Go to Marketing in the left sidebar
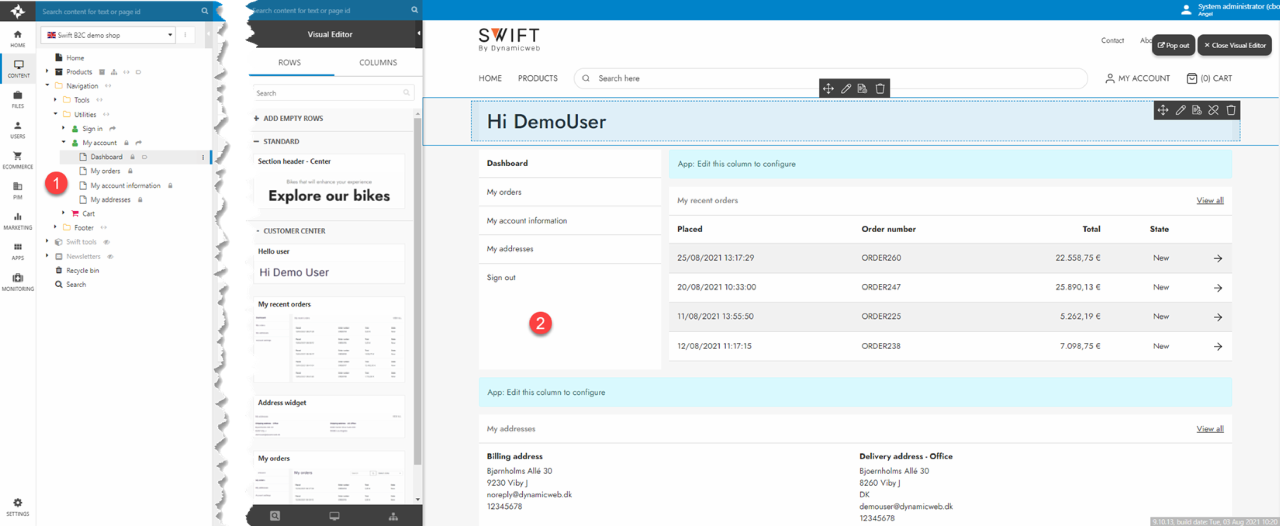Viewport: 1280px width, 526px height. pos(17,219)
